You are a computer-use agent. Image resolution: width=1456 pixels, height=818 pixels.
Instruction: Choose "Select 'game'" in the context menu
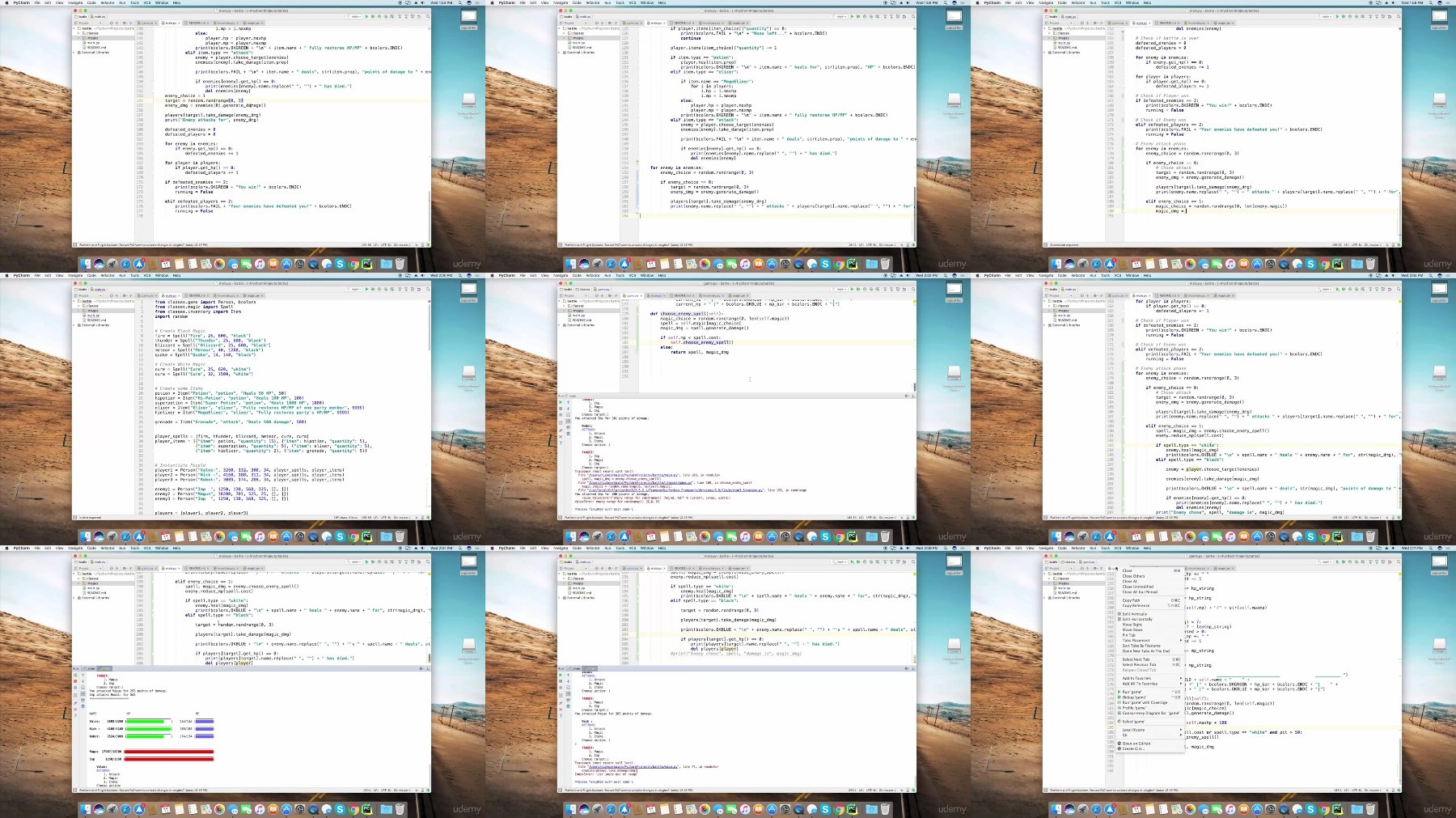tap(1150, 722)
